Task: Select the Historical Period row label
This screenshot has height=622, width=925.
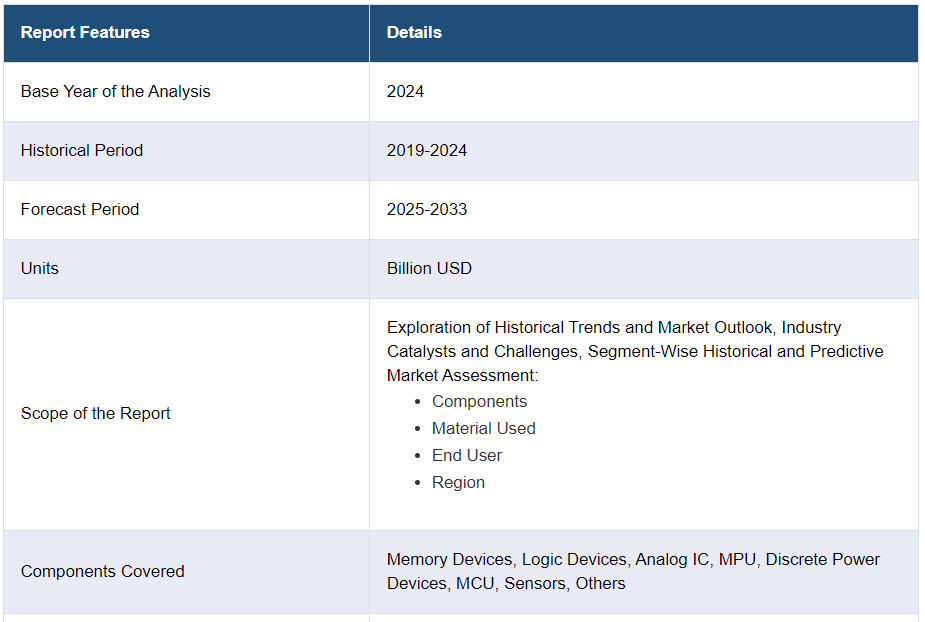Action: [x=82, y=150]
